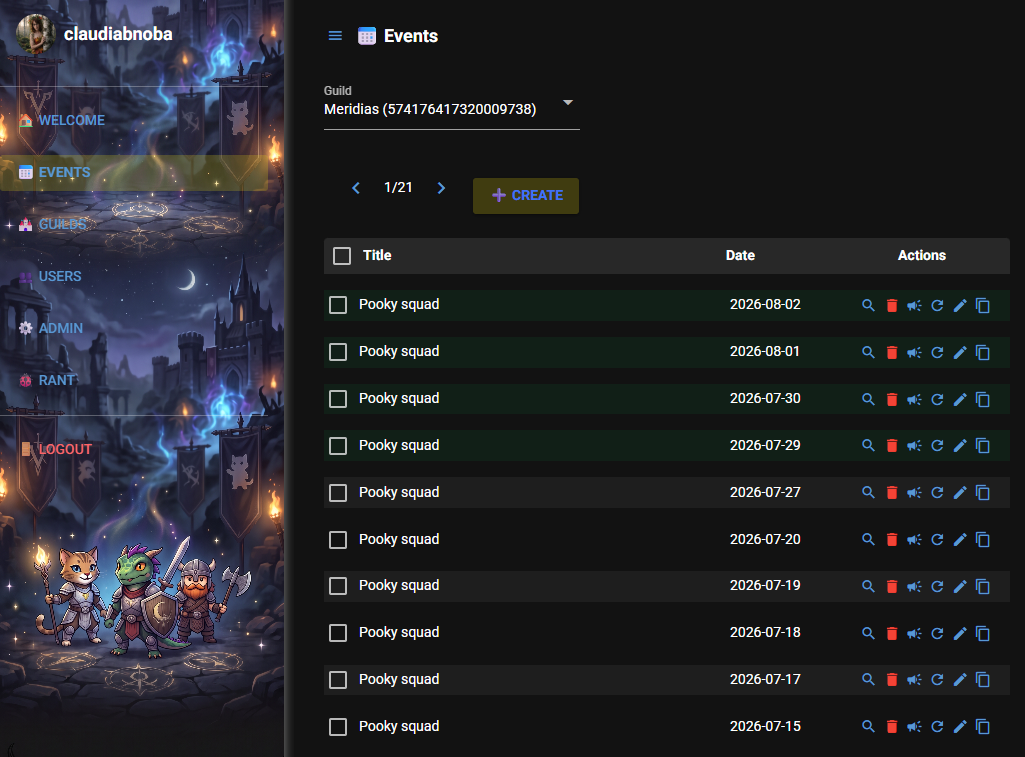Image resolution: width=1025 pixels, height=757 pixels.
Task: Tick the 2026-07-27 row checkbox
Action: tap(338, 493)
